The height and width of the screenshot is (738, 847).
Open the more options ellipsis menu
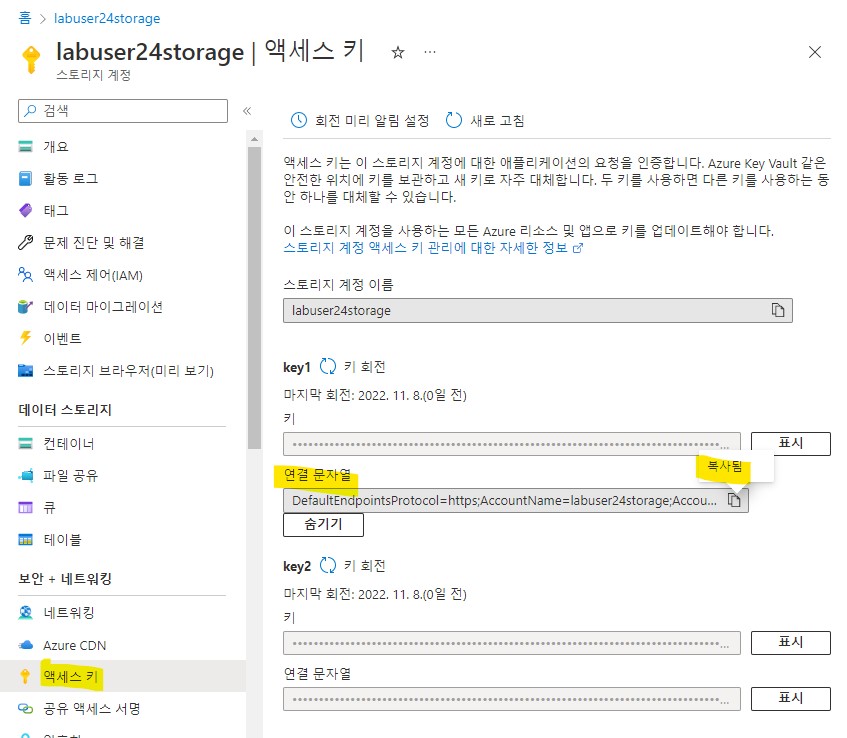[x=430, y=52]
